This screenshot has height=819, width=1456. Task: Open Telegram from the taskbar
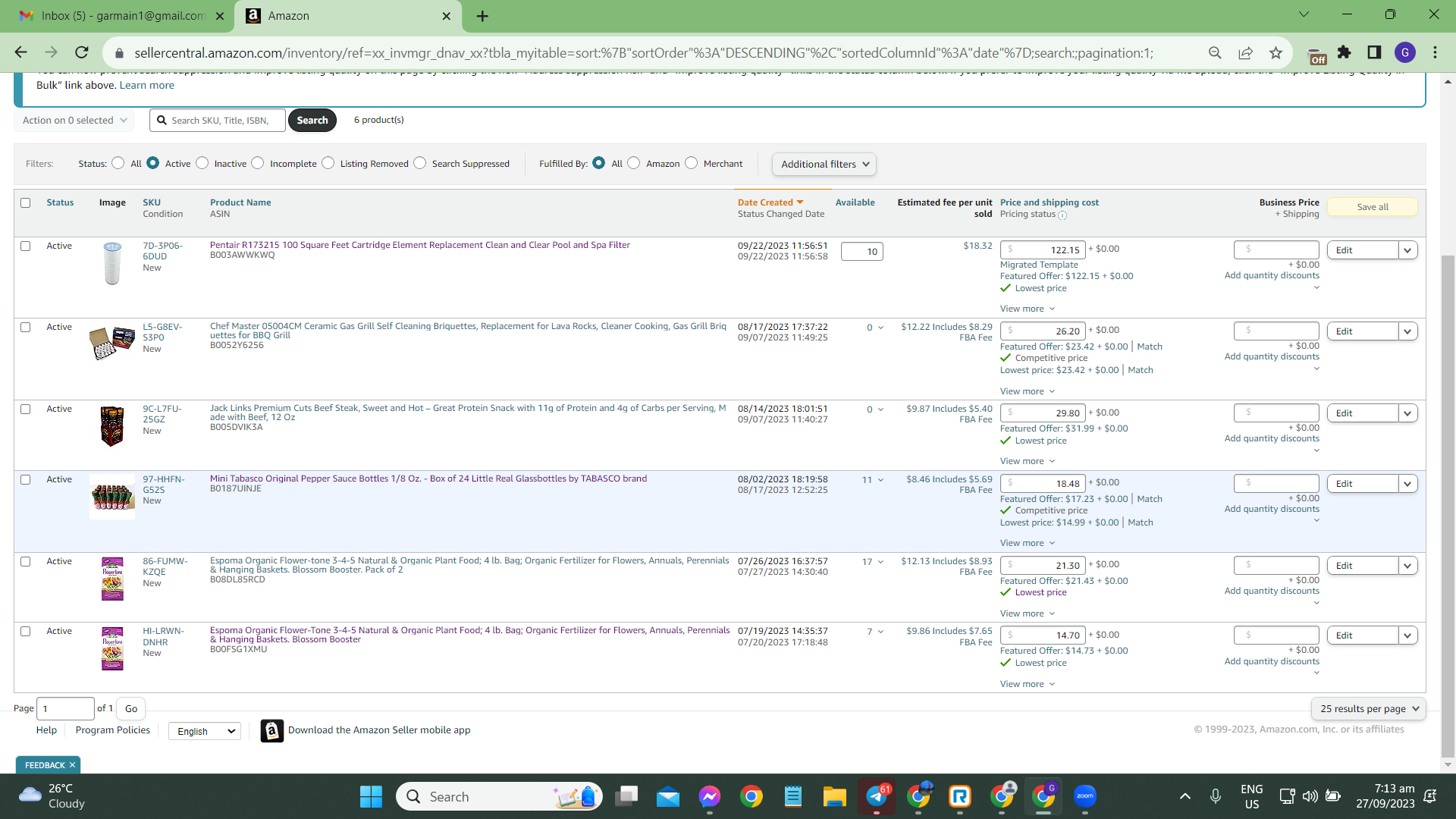(x=877, y=797)
